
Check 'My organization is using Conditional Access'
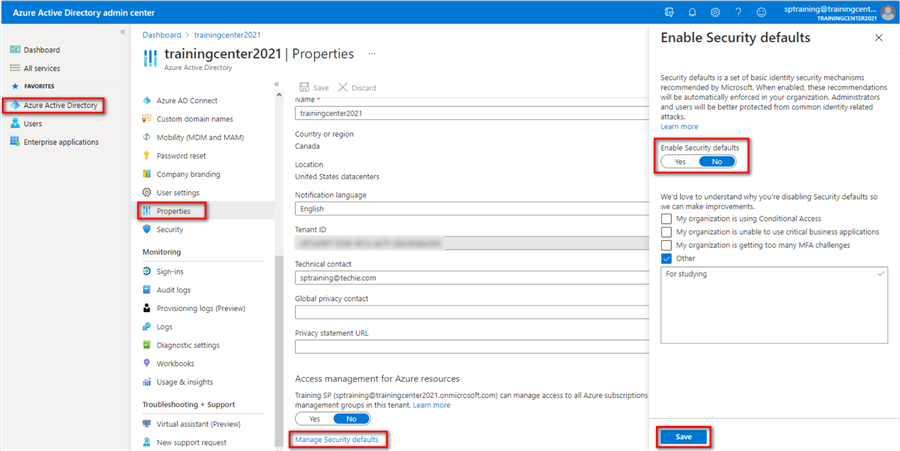coord(667,218)
